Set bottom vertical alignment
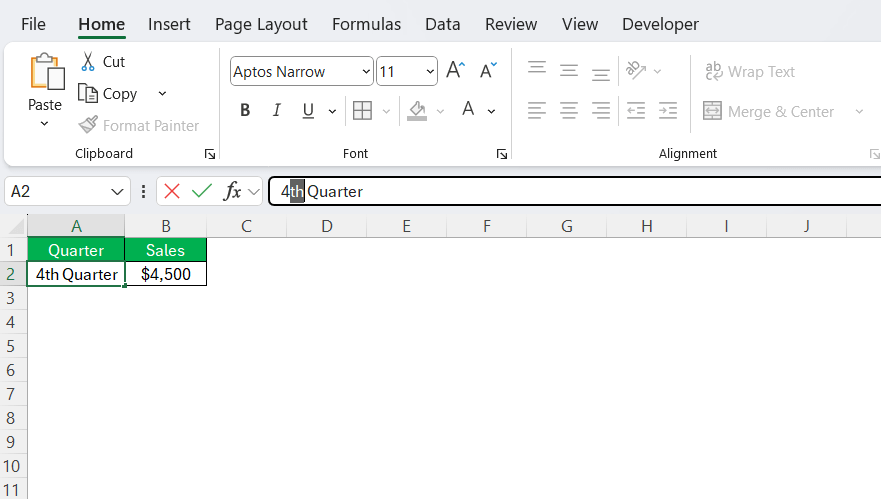 pyautogui.click(x=601, y=73)
